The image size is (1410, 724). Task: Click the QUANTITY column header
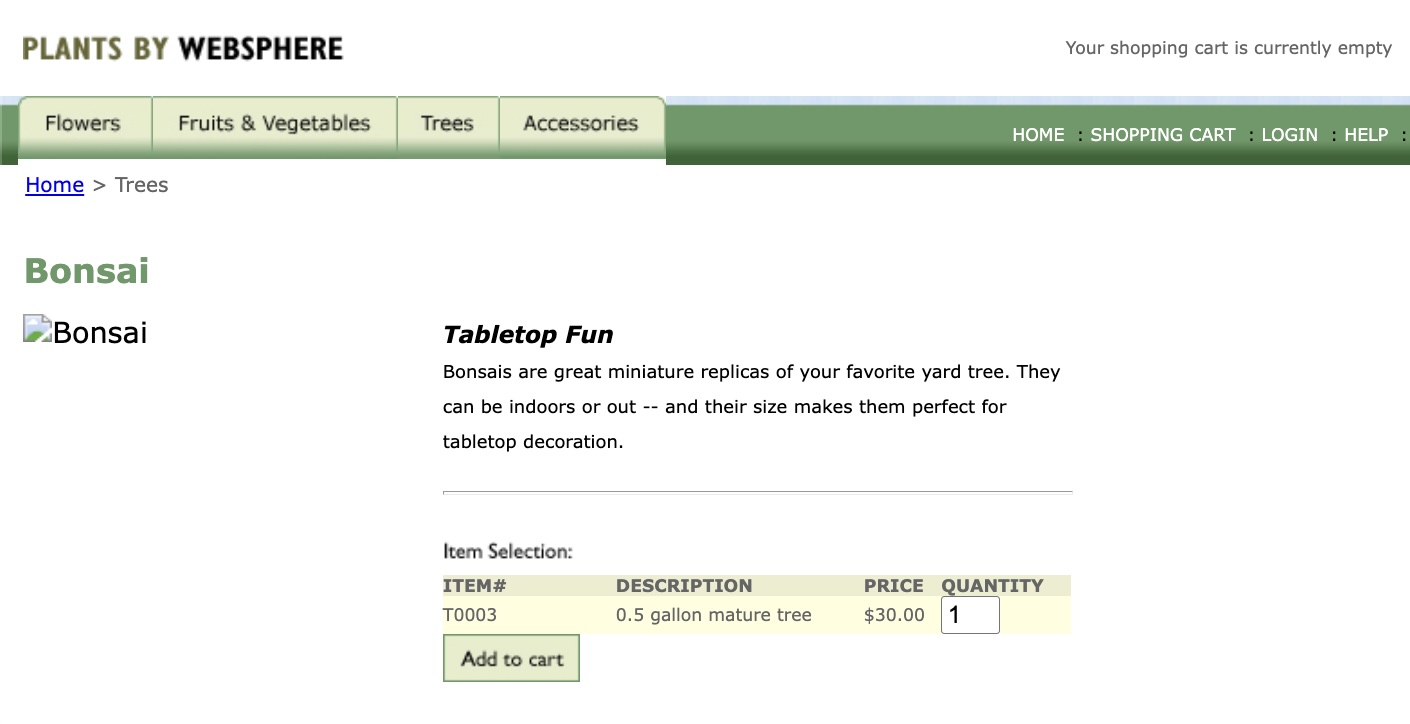pos(992,586)
